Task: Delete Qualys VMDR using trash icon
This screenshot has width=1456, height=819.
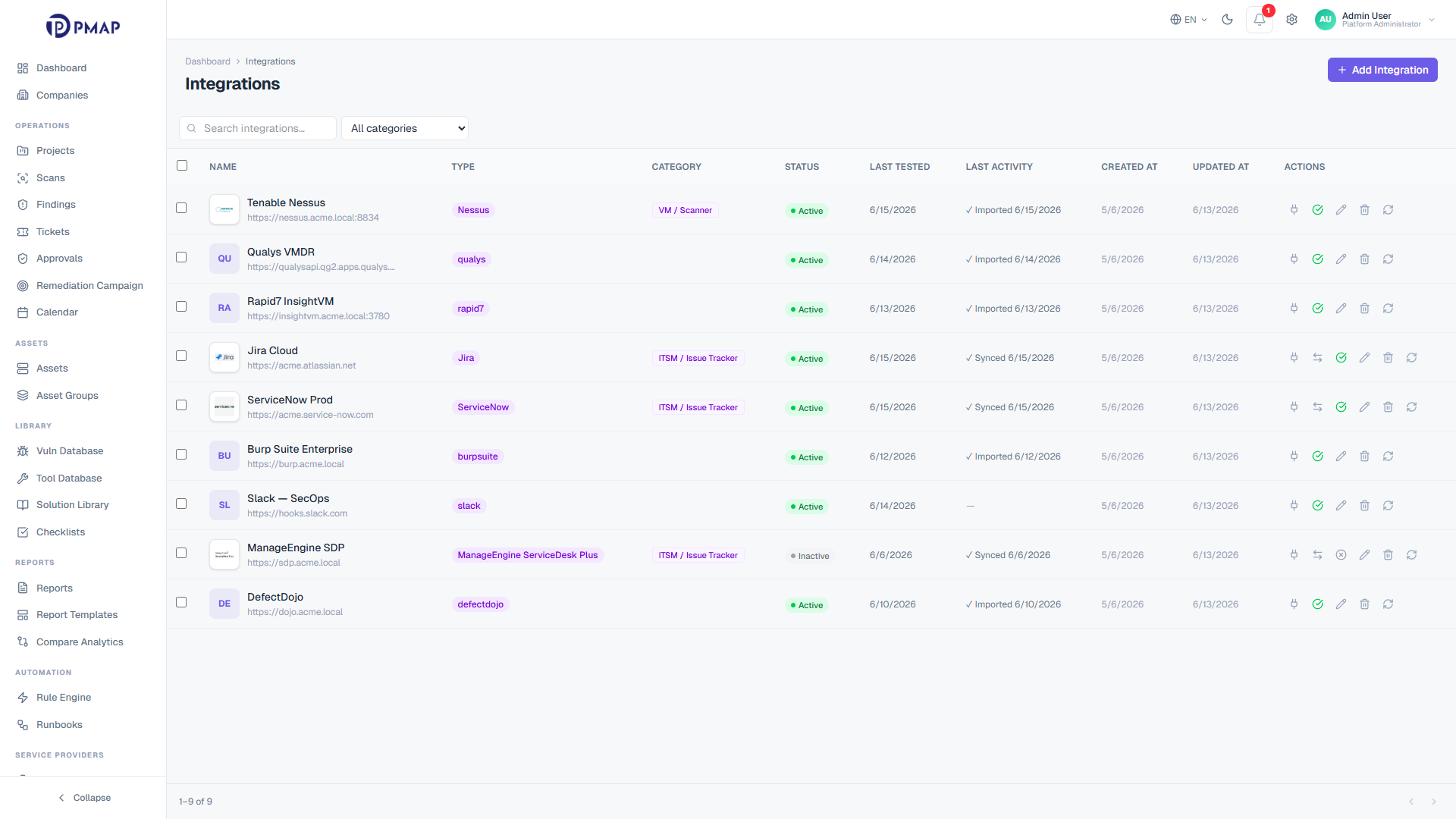Action: pyautogui.click(x=1364, y=259)
